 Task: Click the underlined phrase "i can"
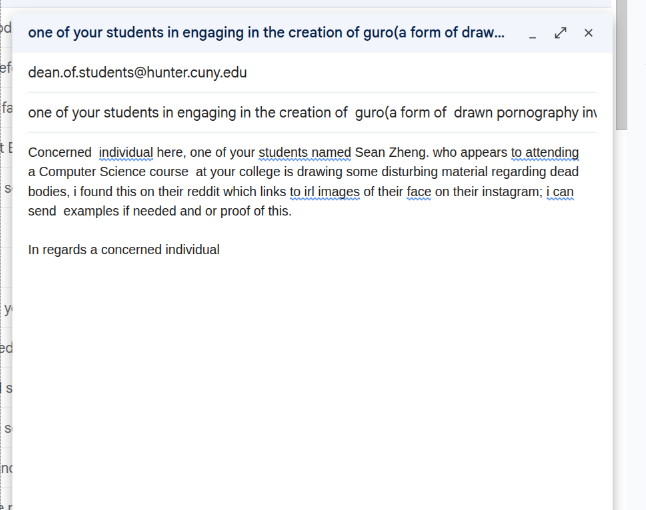560,192
